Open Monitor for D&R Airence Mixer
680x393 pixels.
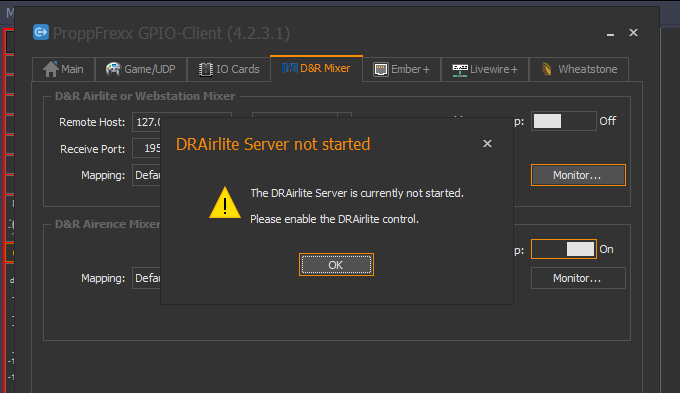(x=578, y=278)
